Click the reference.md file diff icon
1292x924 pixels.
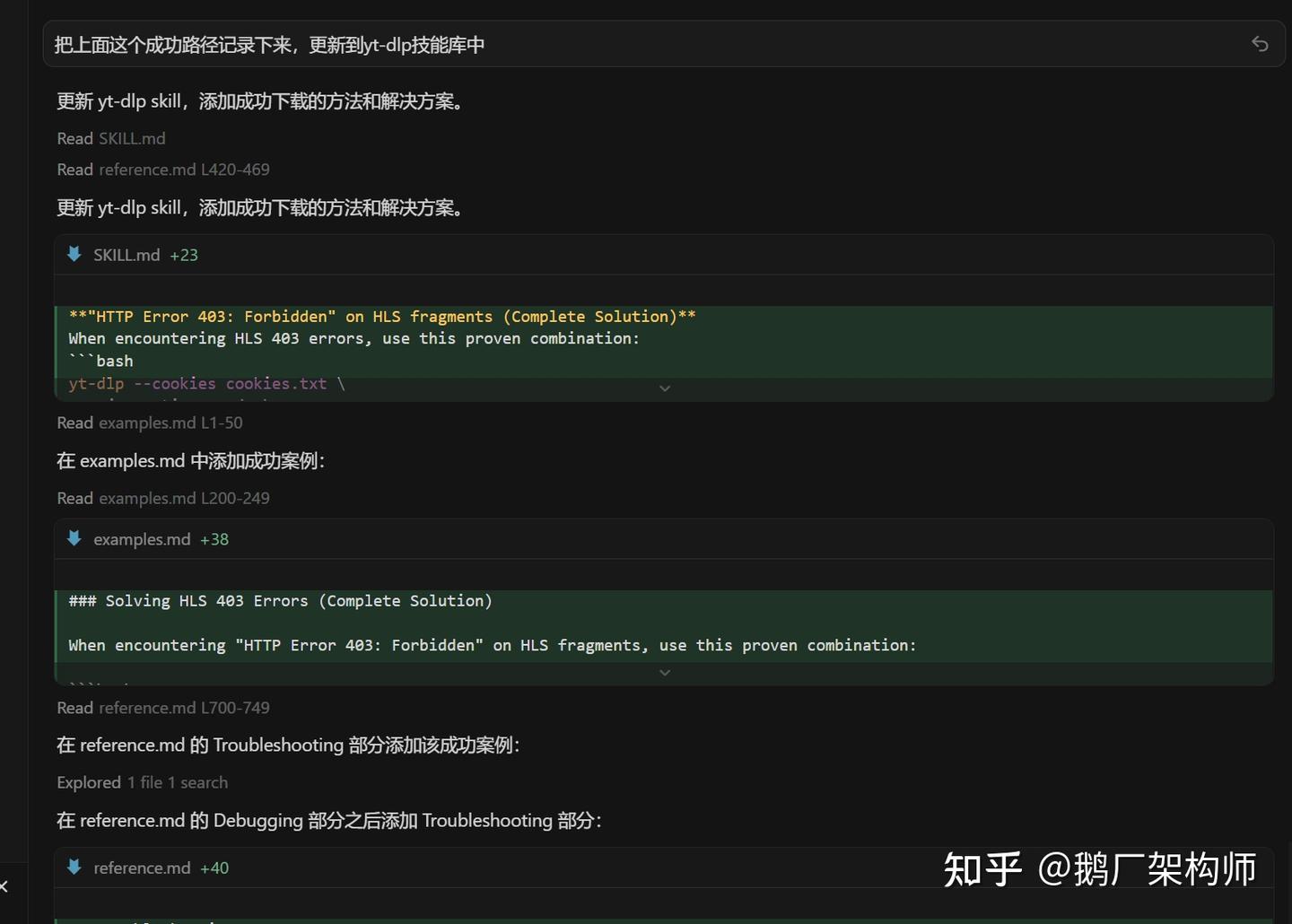(x=74, y=867)
